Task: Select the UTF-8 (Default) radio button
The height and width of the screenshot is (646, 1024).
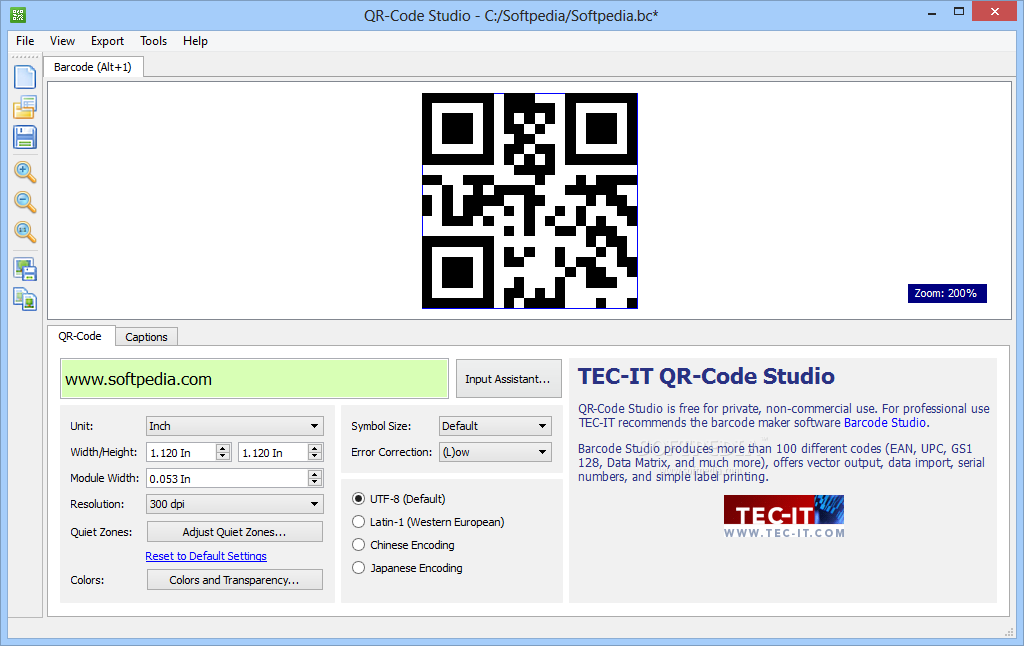Action: coord(358,499)
